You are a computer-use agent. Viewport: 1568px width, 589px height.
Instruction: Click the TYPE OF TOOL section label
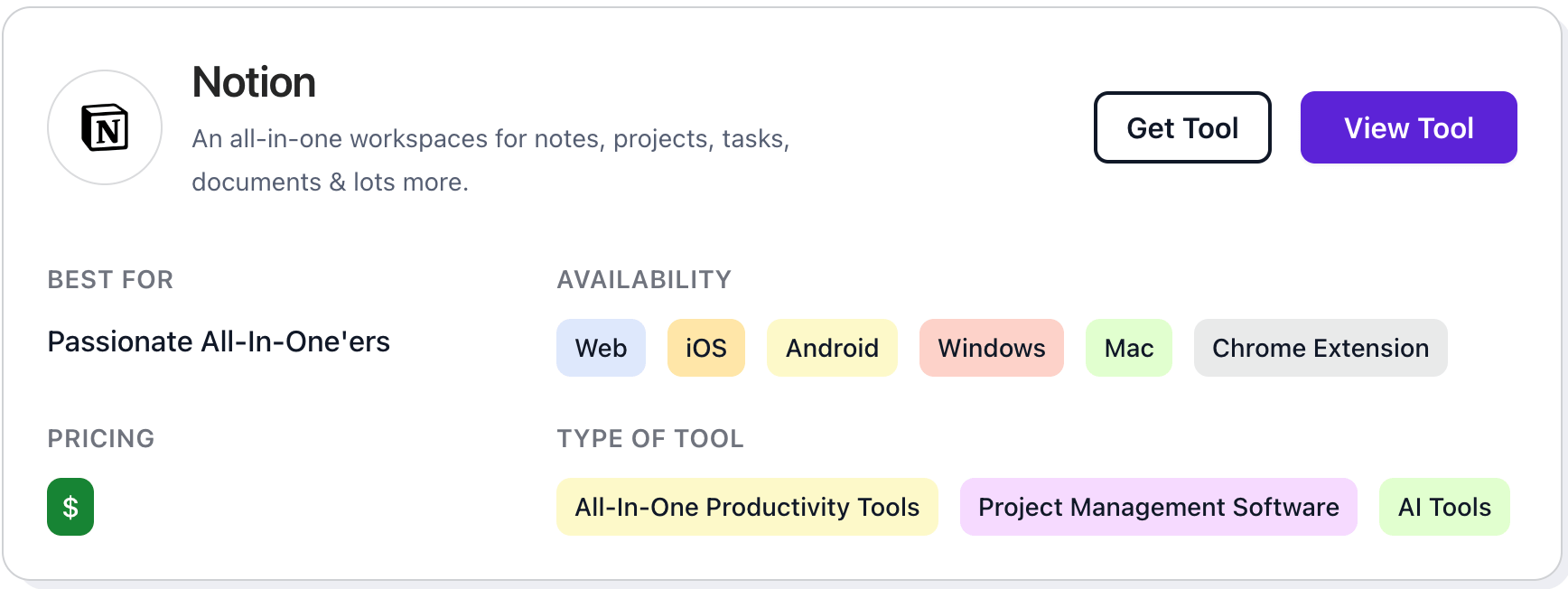point(650,439)
